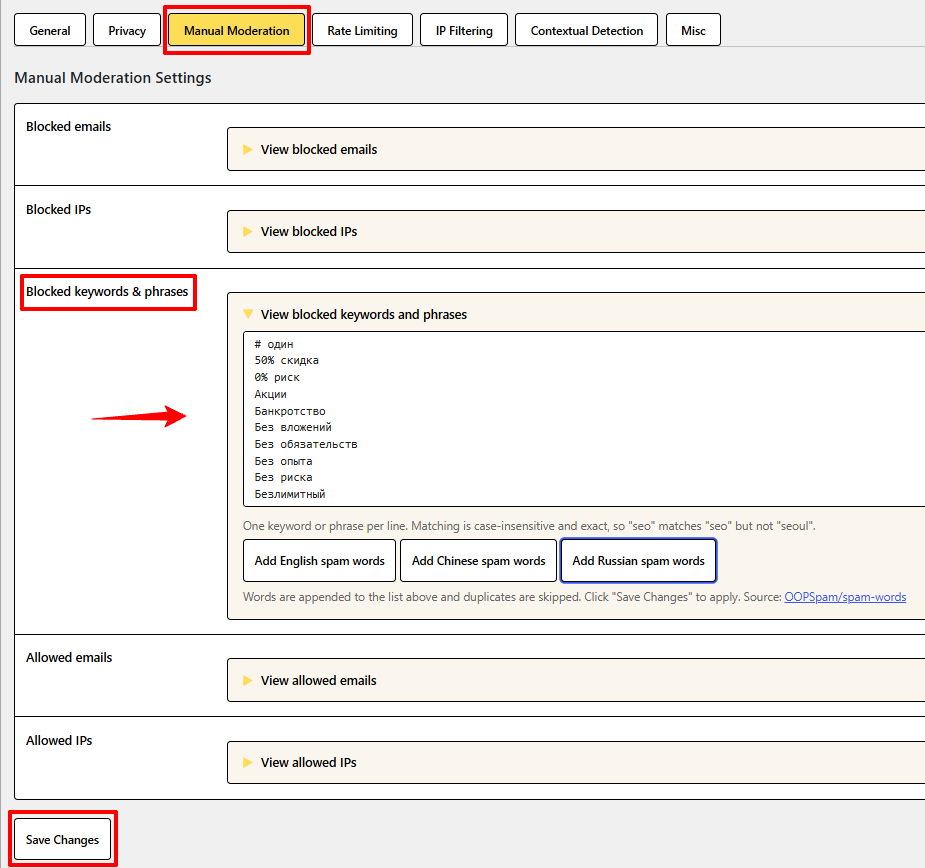The width and height of the screenshot is (925, 868).
Task: Click the 'Blocked keywords & phrases' label
Action: pyautogui.click(x=107, y=291)
